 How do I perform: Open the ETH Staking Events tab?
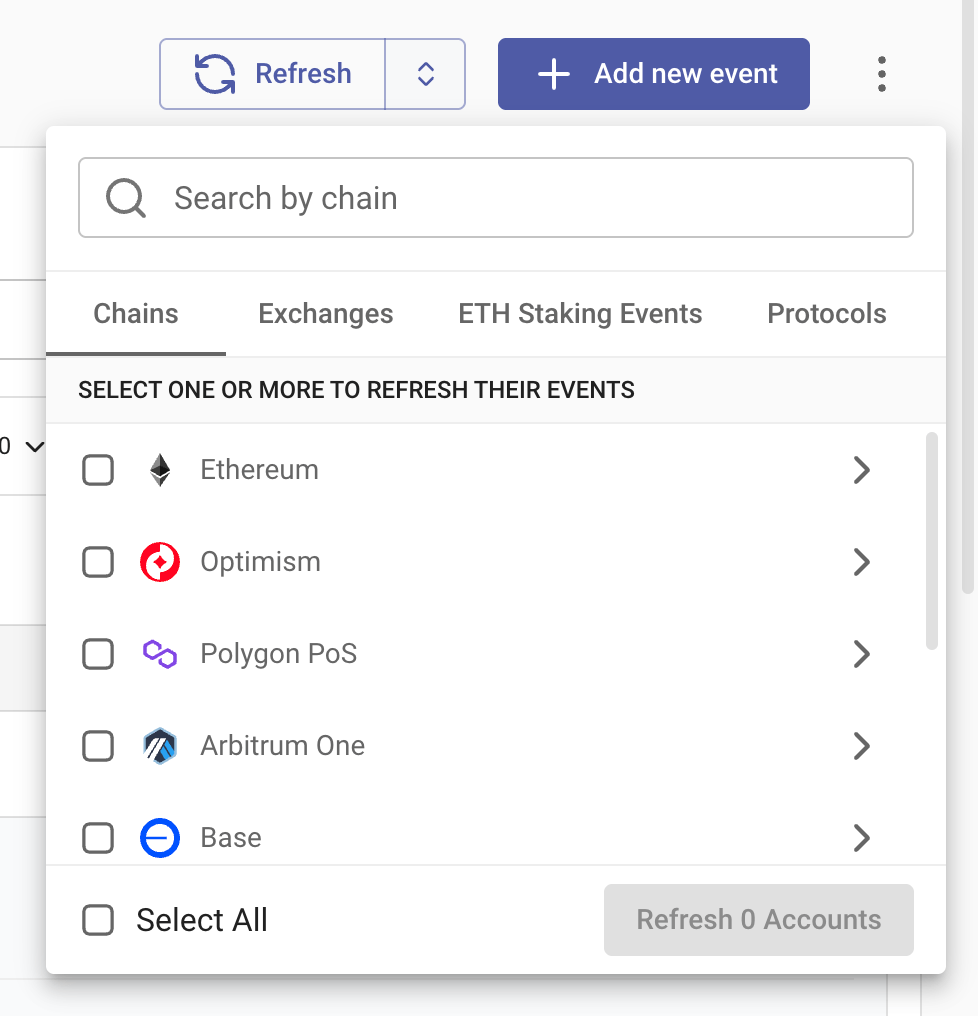580,314
